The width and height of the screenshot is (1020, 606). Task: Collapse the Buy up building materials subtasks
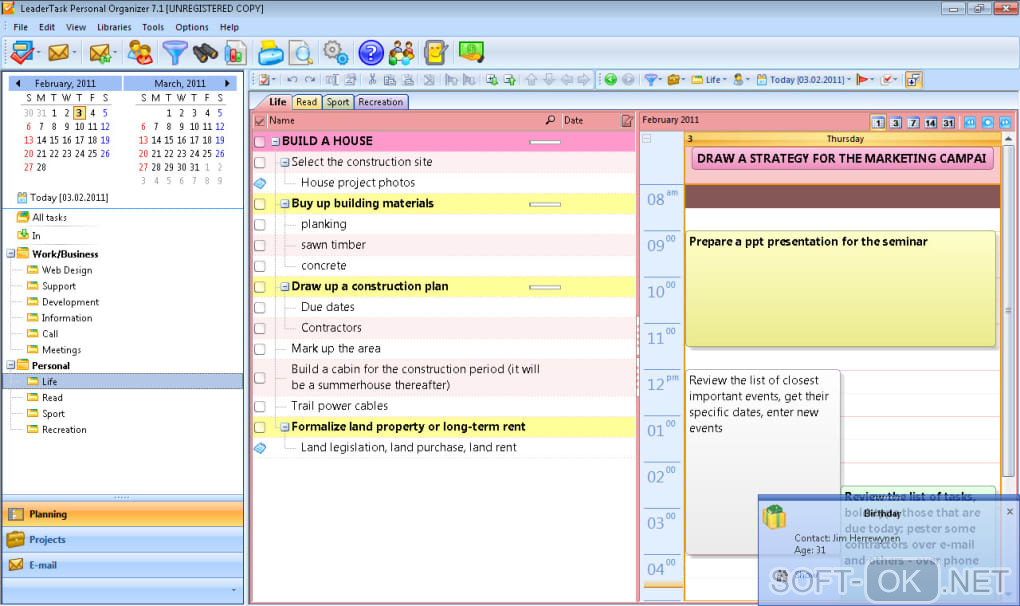284,204
